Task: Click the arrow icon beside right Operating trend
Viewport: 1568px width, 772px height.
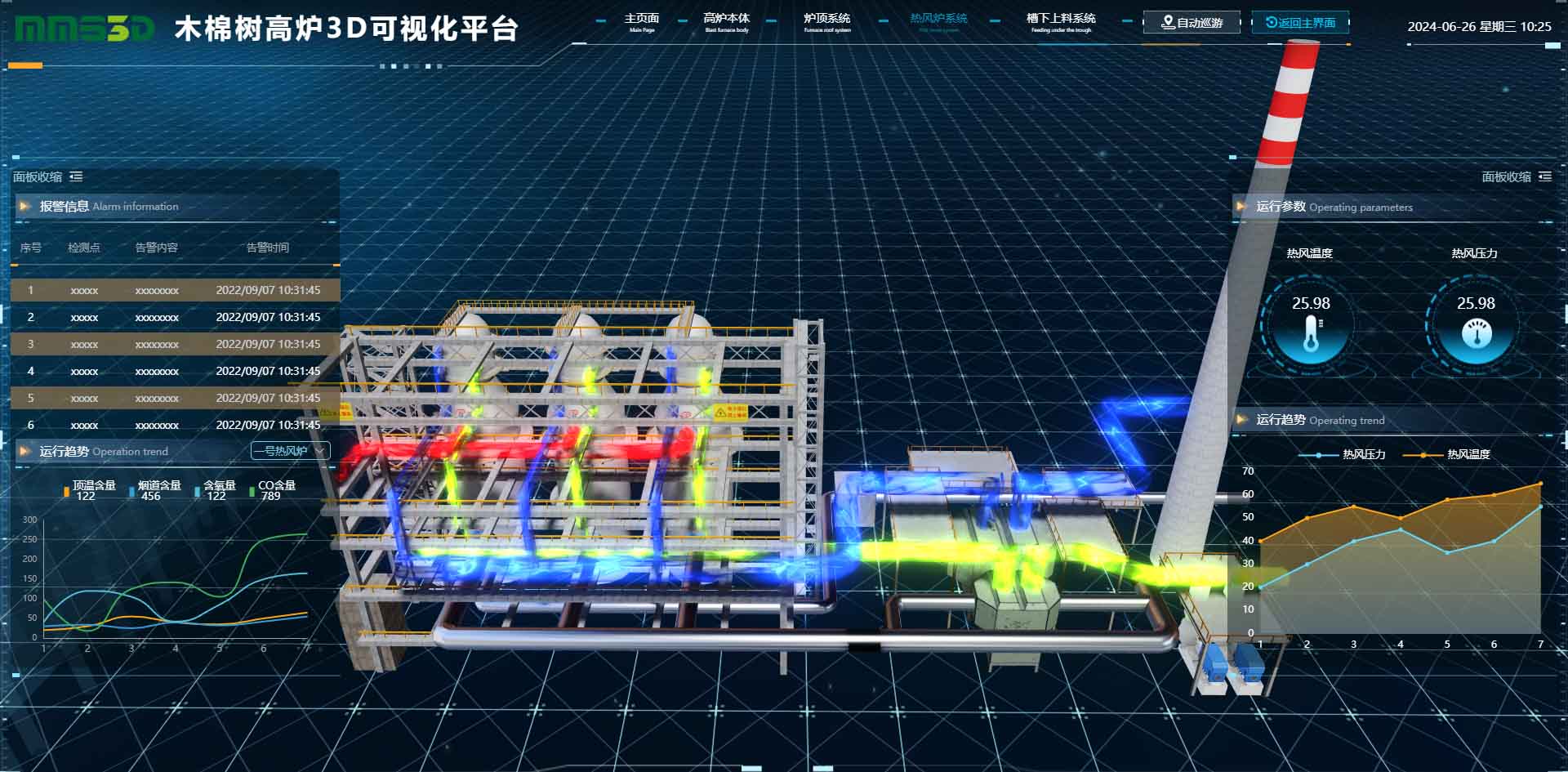Action: point(1241,420)
